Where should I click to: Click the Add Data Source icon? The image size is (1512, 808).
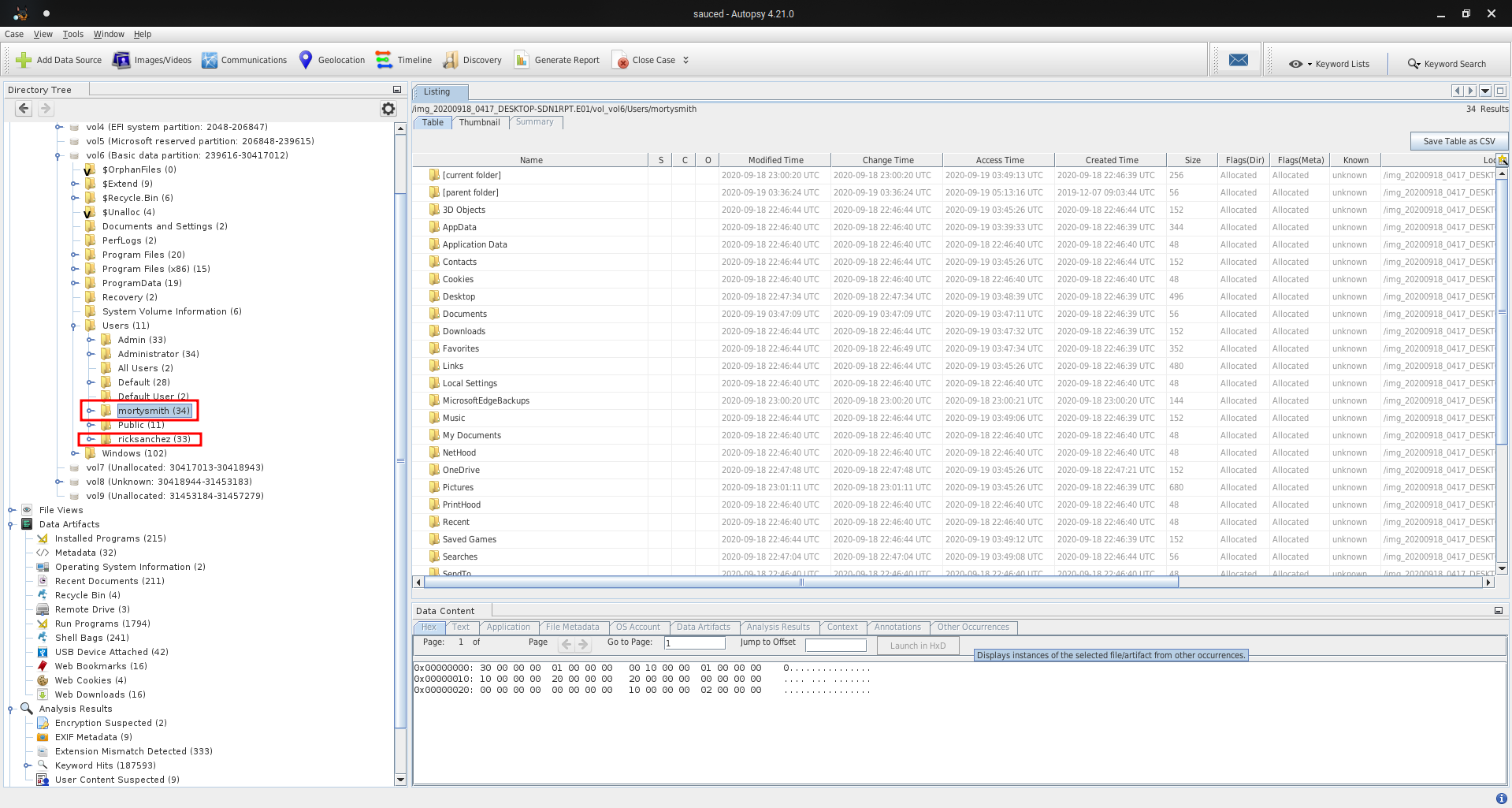coord(24,60)
